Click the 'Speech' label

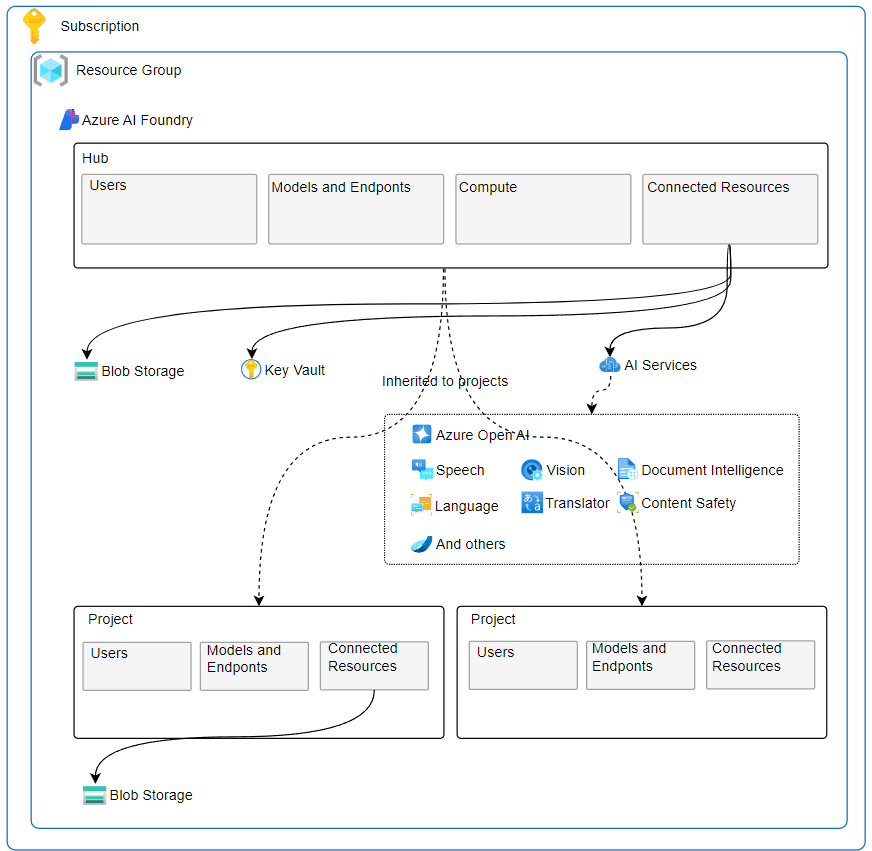point(460,471)
